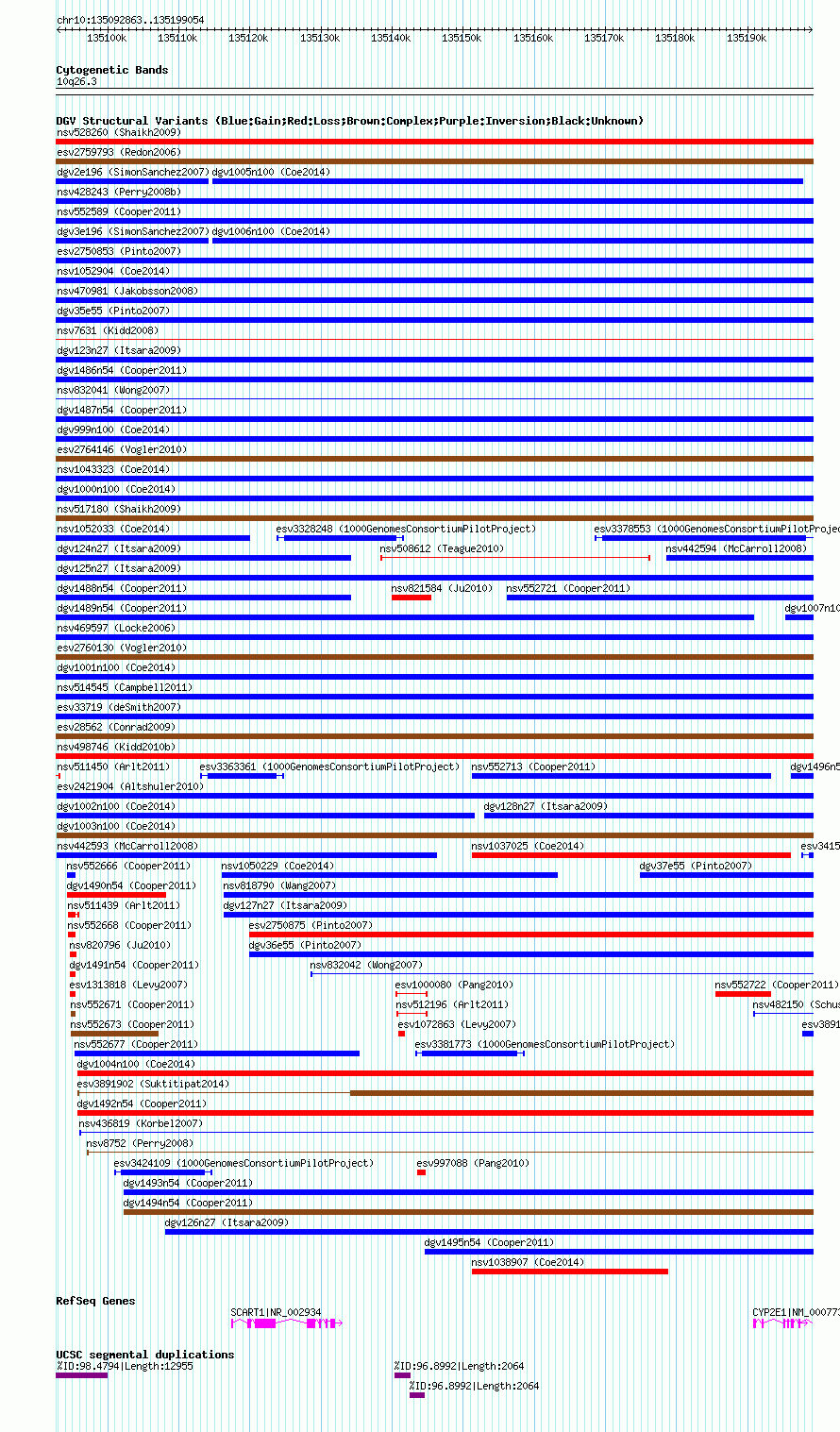Click the esv3328248 1000GenomesConsortiumPilotProject label

[x=406, y=529]
